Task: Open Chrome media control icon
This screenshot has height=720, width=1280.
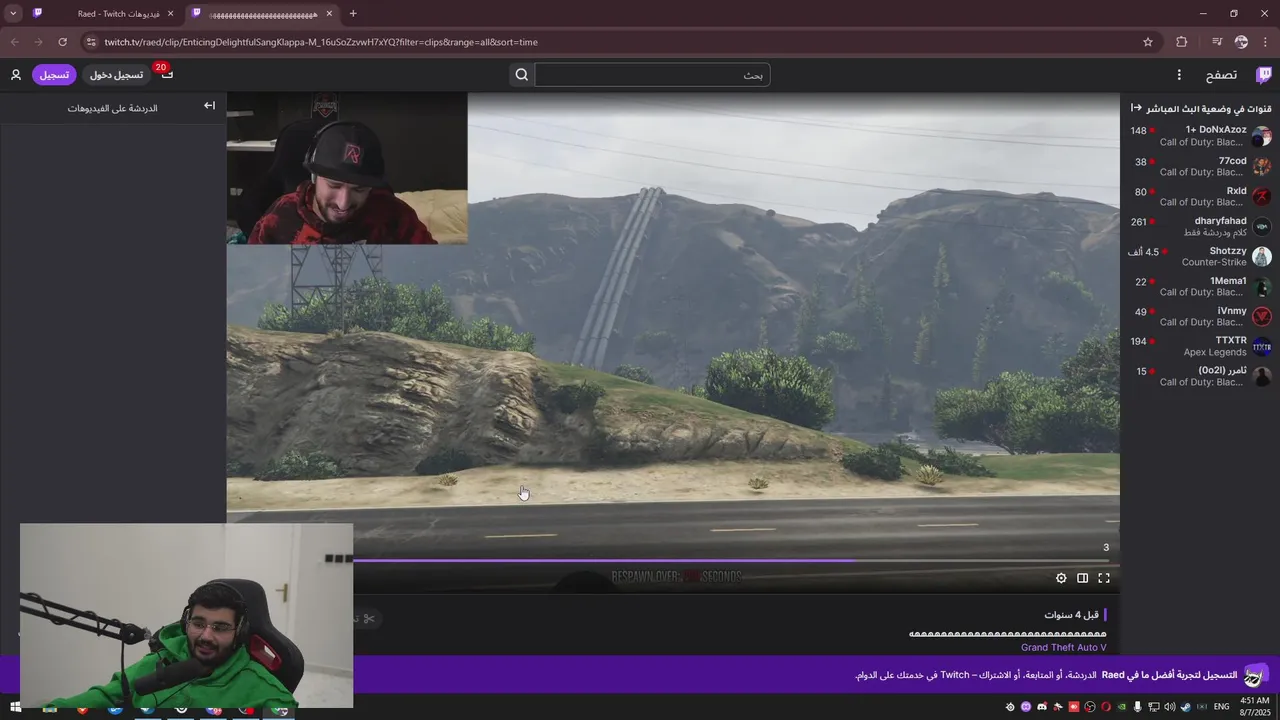Action: [1217, 42]
